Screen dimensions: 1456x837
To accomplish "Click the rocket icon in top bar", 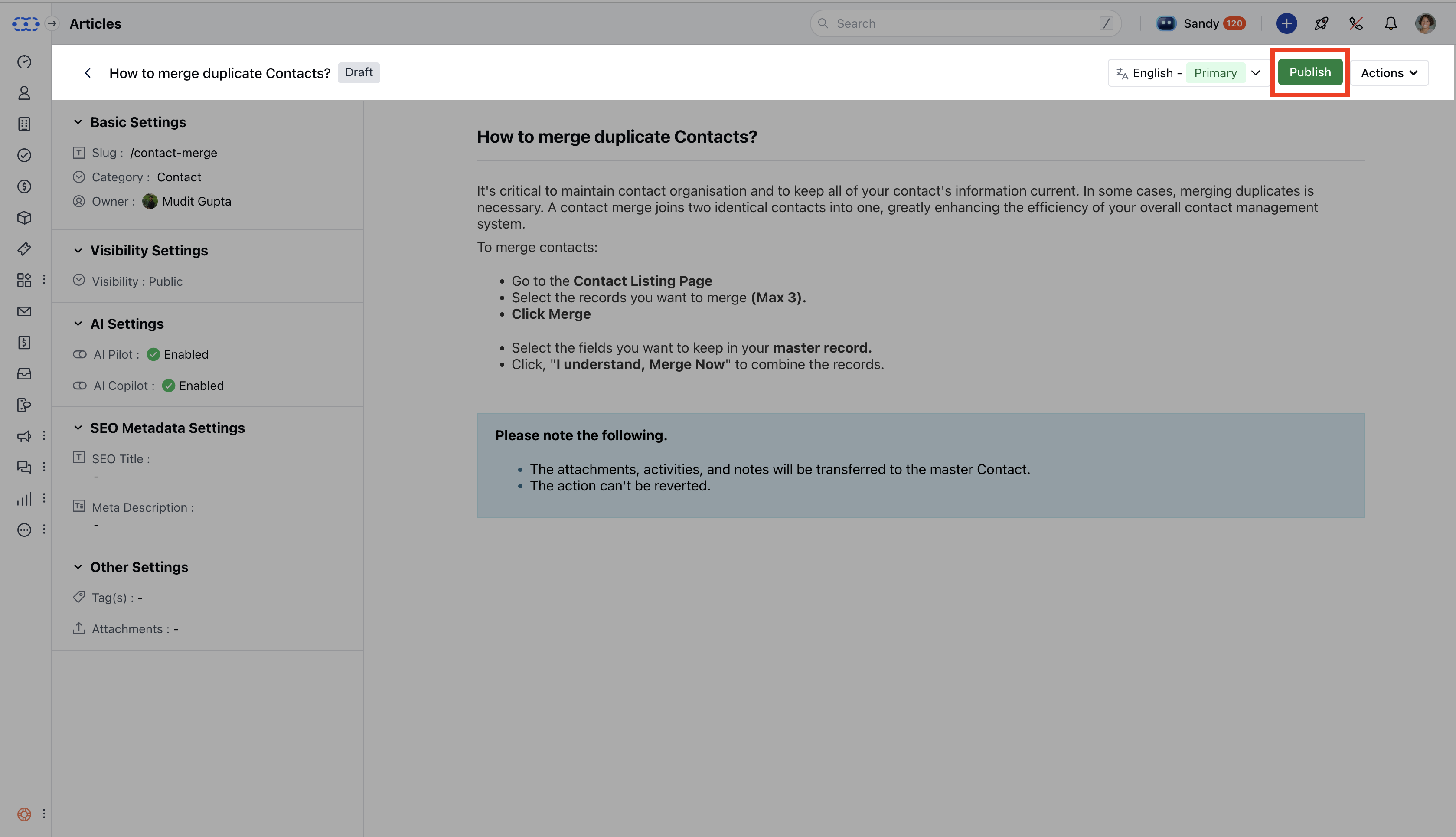I will tap(1321, 23).
